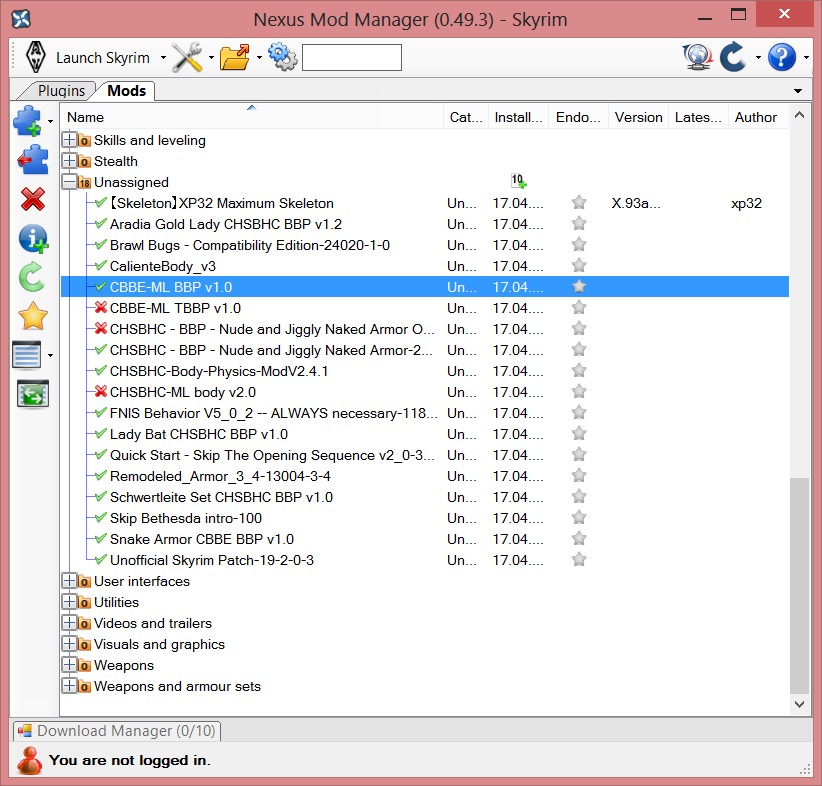
Task: Expand the Weapons and armour sets category
Action: point(69,686)
